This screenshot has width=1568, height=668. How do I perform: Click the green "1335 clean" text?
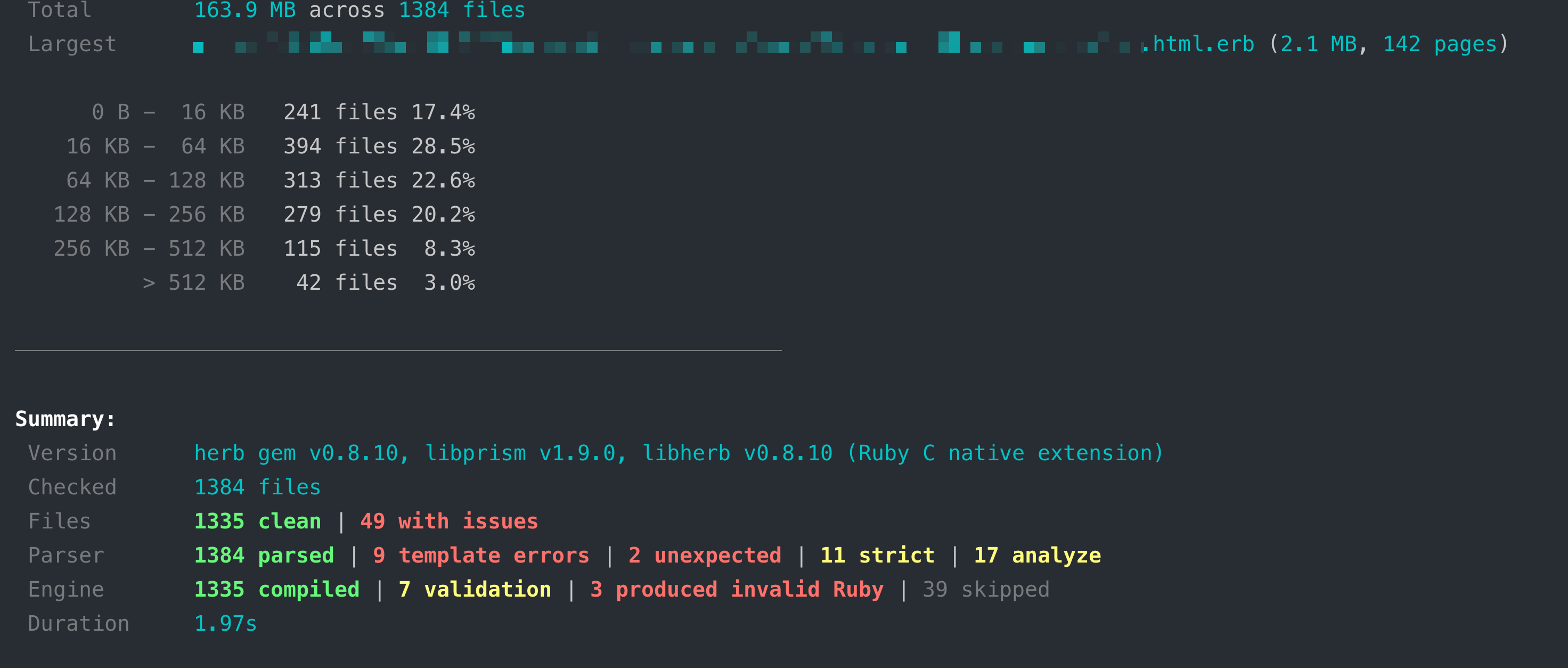click(257, 522)
